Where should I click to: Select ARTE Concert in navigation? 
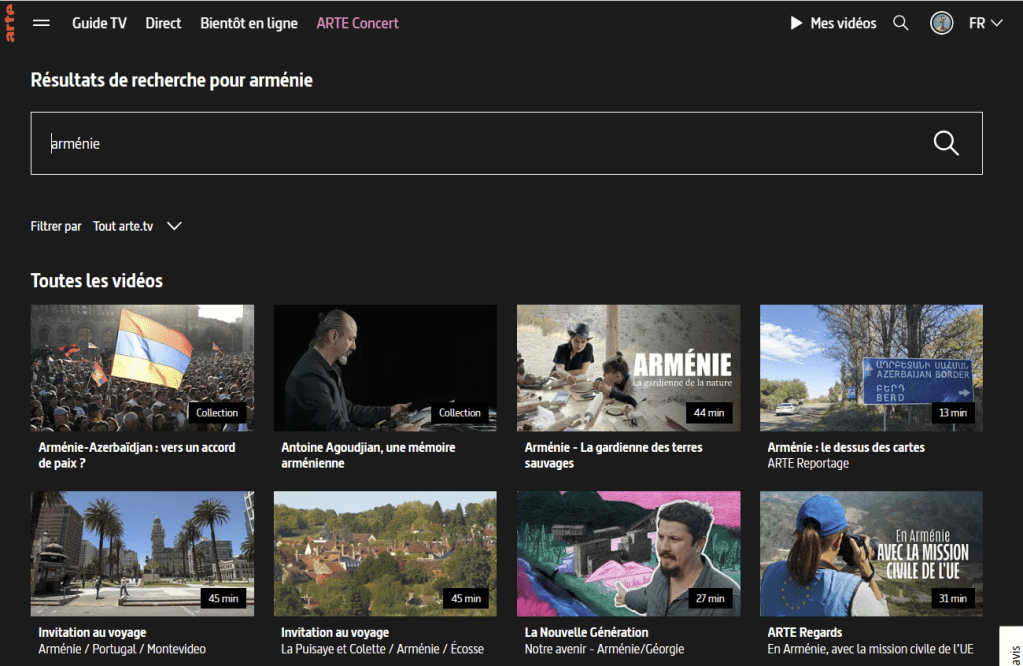tap(357, 23)
